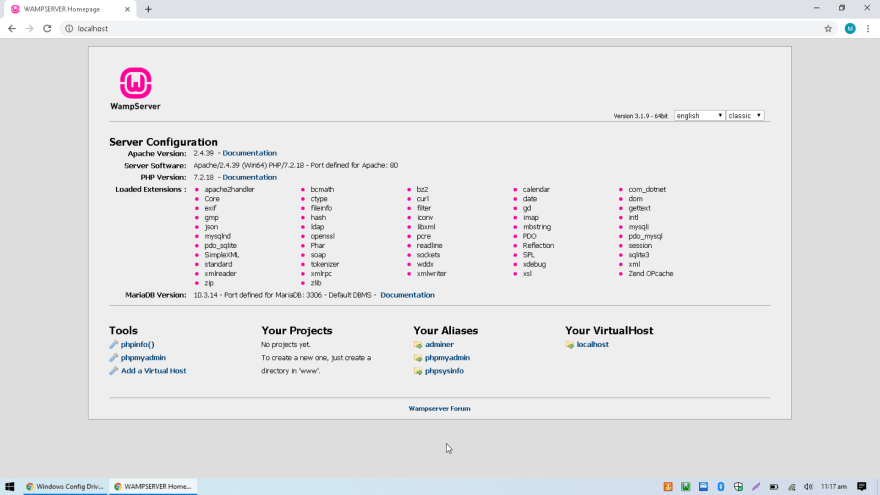The image size is (880, 495).
Task: Open MariaDB Documentation link
Action: [407, 295]
